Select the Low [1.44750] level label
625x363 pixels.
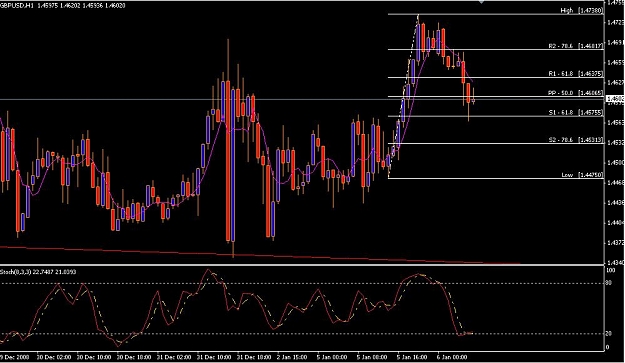(x=582, y=175)
